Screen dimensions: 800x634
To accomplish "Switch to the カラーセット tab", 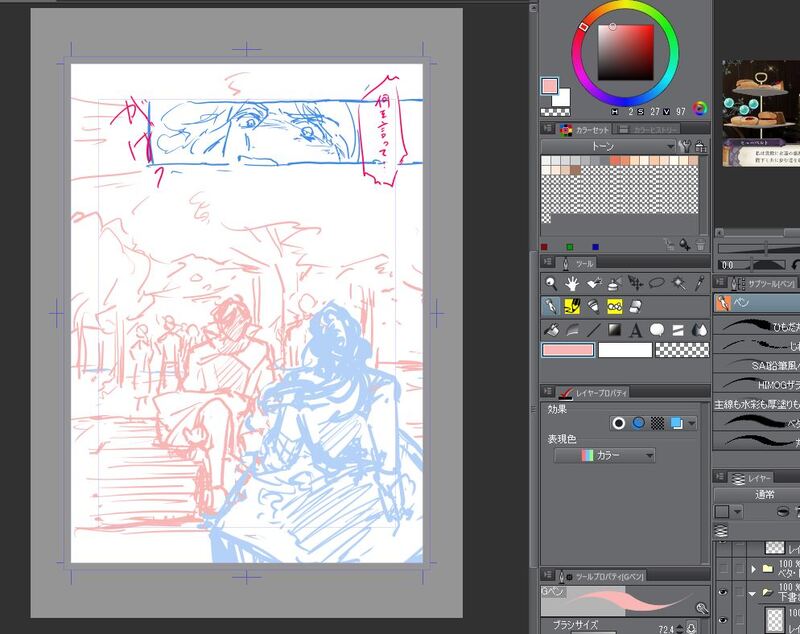I will (585, 130).
